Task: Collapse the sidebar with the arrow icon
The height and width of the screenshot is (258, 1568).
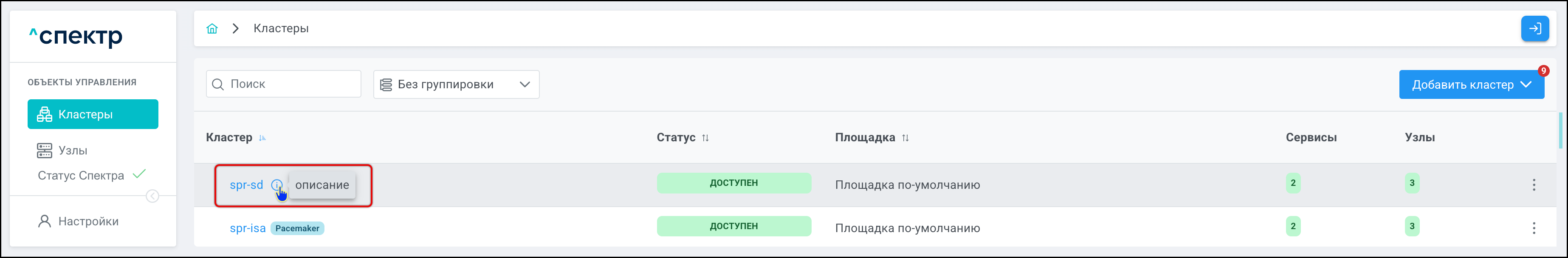Action: pos(153,196)
